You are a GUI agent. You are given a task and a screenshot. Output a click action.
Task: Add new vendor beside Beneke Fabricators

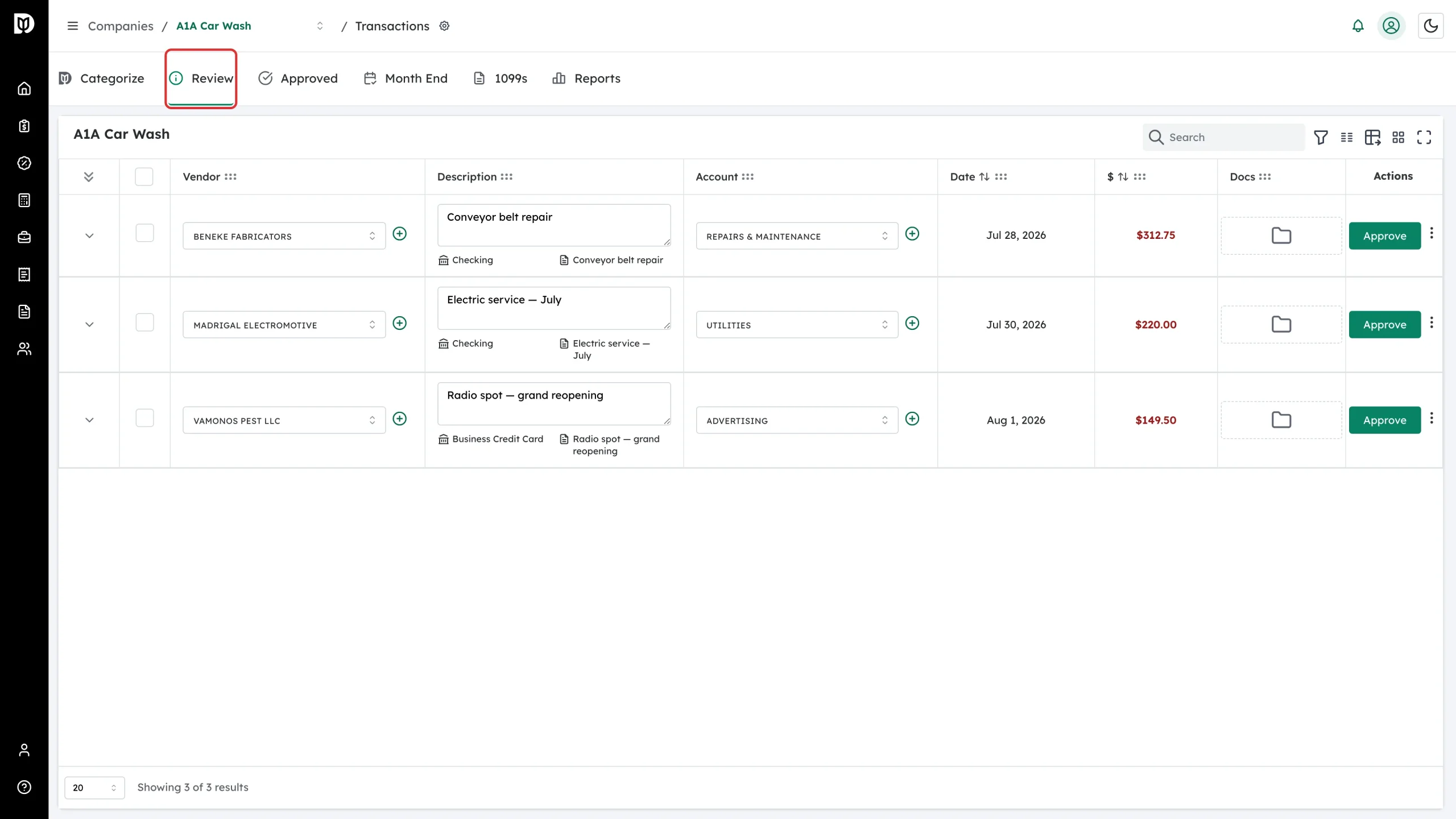(x=400, y=234)
